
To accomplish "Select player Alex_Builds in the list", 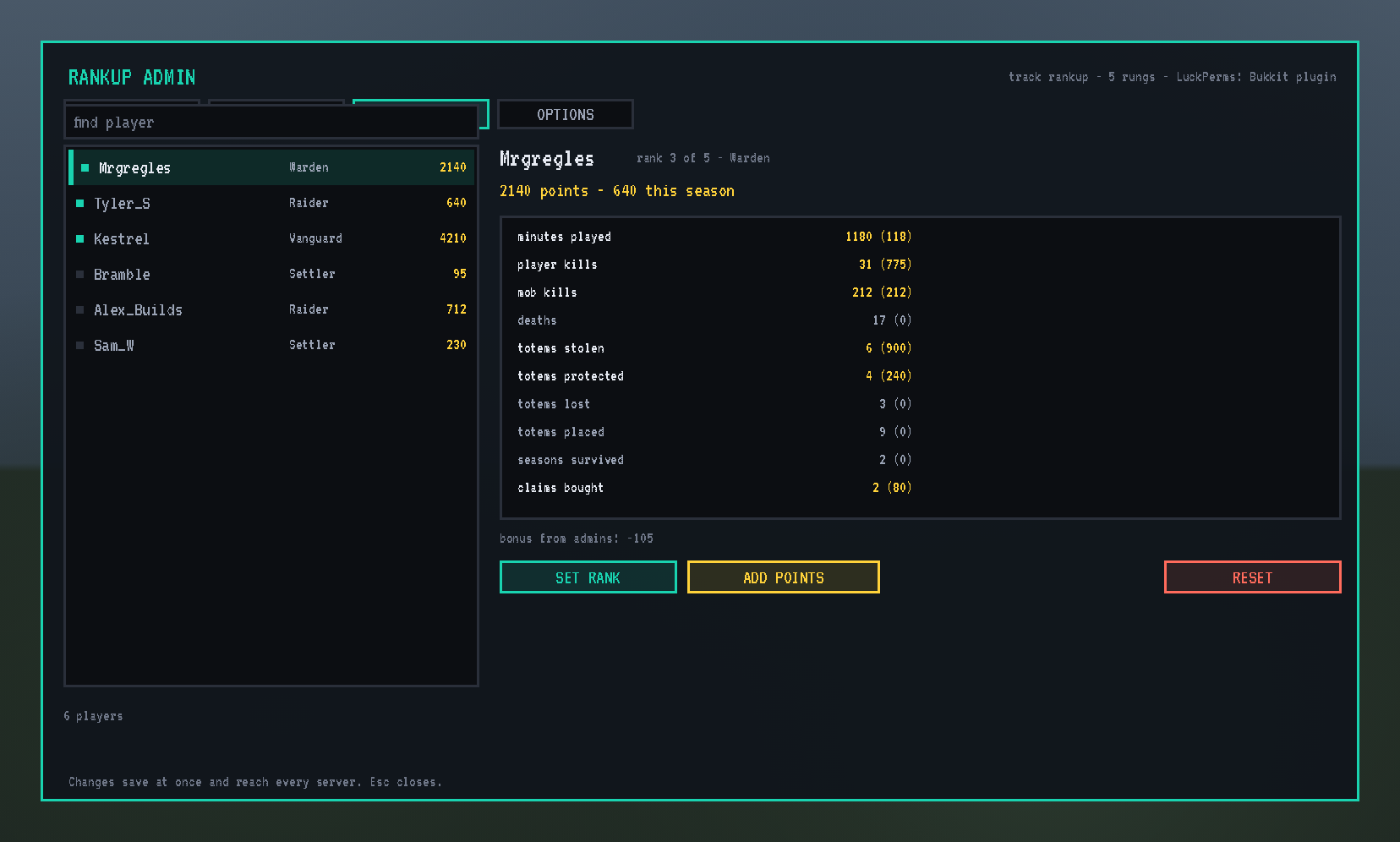I will pos(271,309).
